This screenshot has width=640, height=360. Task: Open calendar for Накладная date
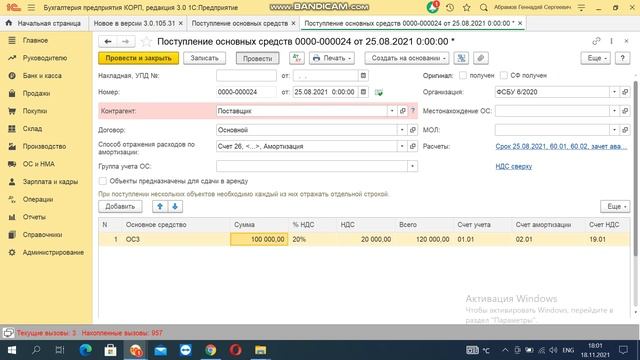coord(363,76)
